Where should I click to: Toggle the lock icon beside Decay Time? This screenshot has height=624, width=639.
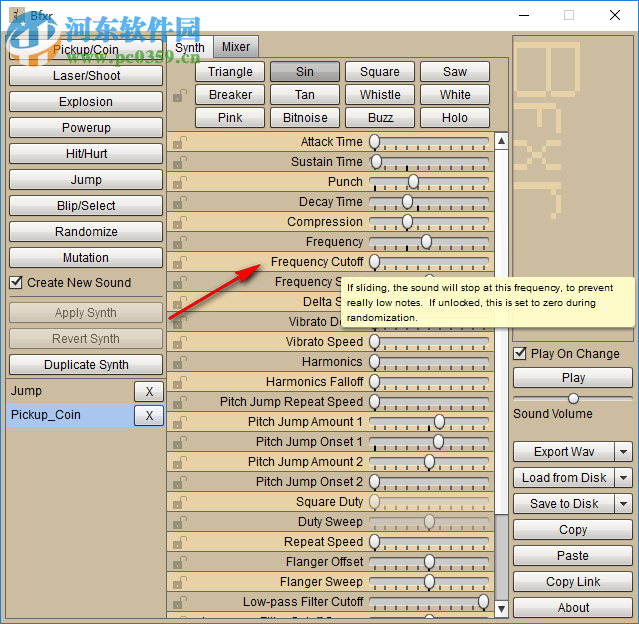[180, 202]
